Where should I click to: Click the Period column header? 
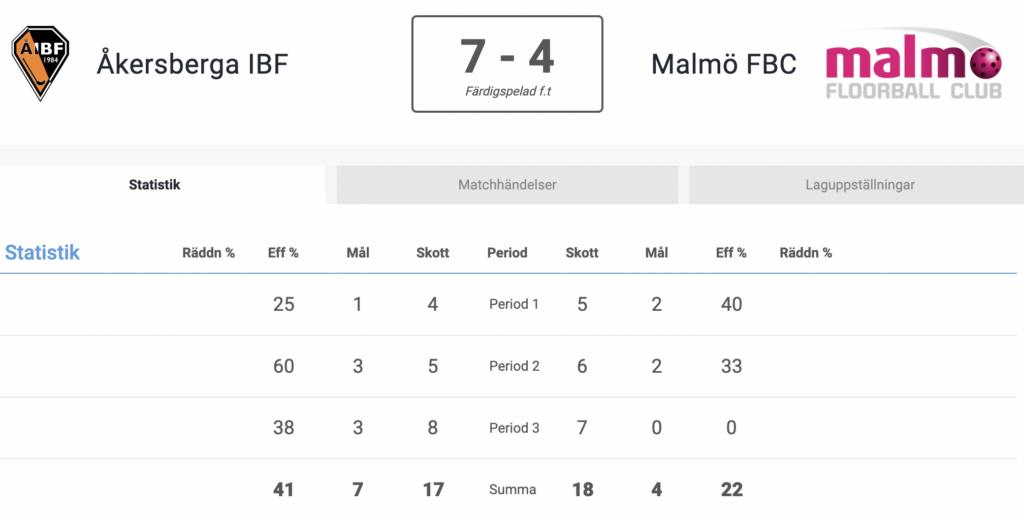[507, 253]
